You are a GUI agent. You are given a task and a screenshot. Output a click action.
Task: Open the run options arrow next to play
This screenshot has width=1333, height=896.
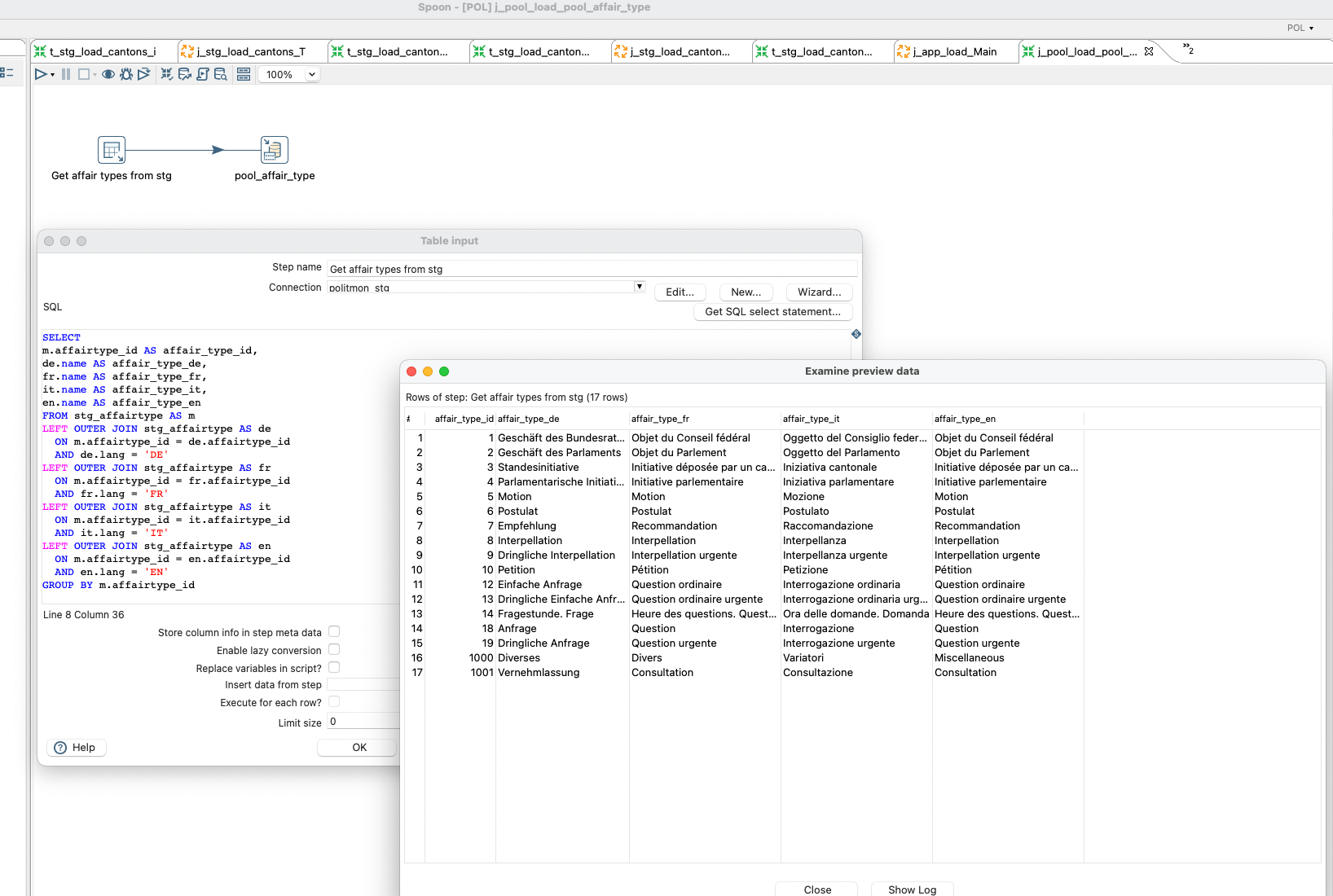(x=52, y=75)
